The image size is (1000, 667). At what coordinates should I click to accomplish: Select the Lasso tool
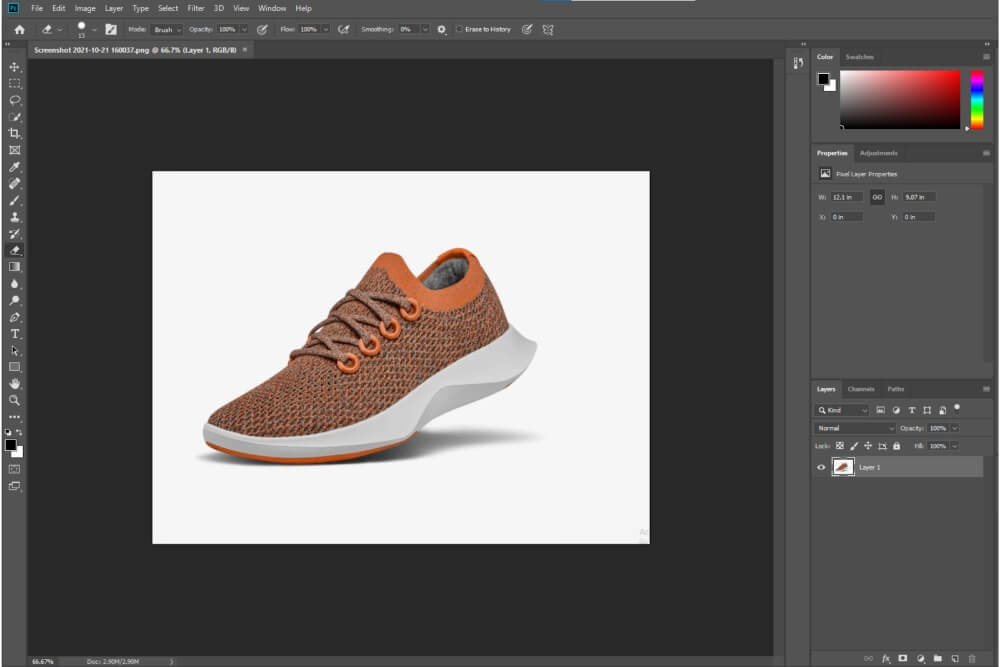pyautogui.click(x=15, y=100)
